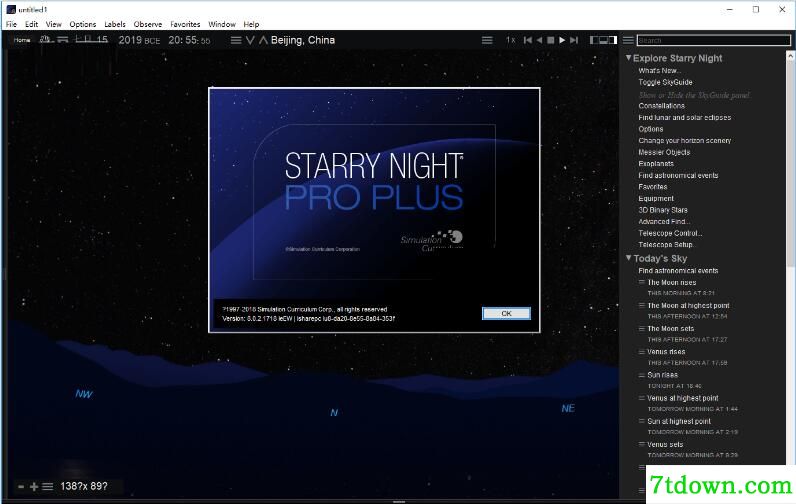This screenshot has width=796, height=504.
Task: Click the 138°x 89° field-of-view readout
Action: [84, 486]
